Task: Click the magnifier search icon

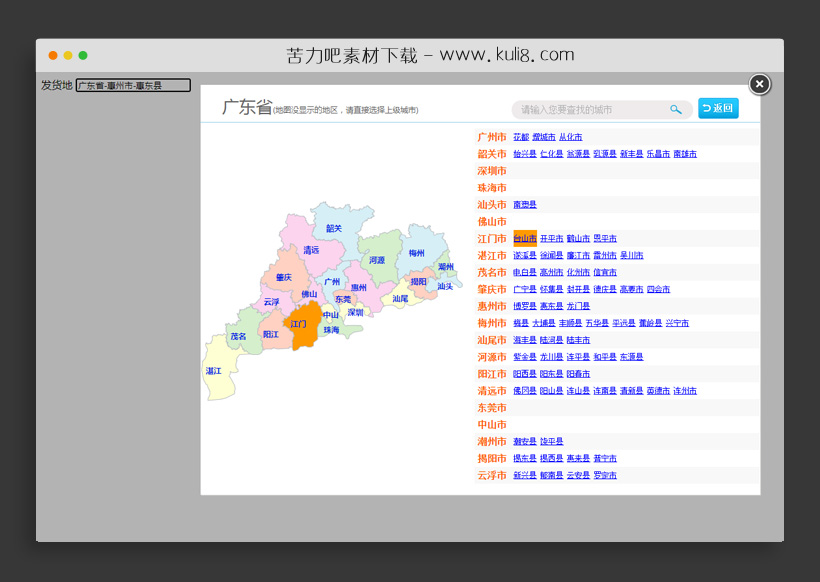Action: (x=676, y=110)
